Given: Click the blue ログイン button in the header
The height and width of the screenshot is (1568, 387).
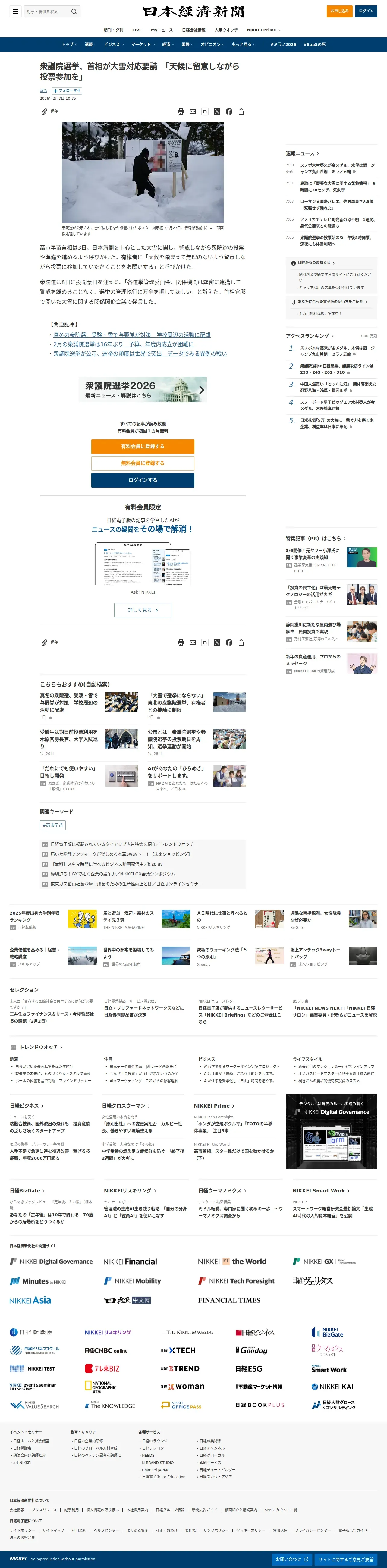Looking at the screenshot, I should coord(366,11).
